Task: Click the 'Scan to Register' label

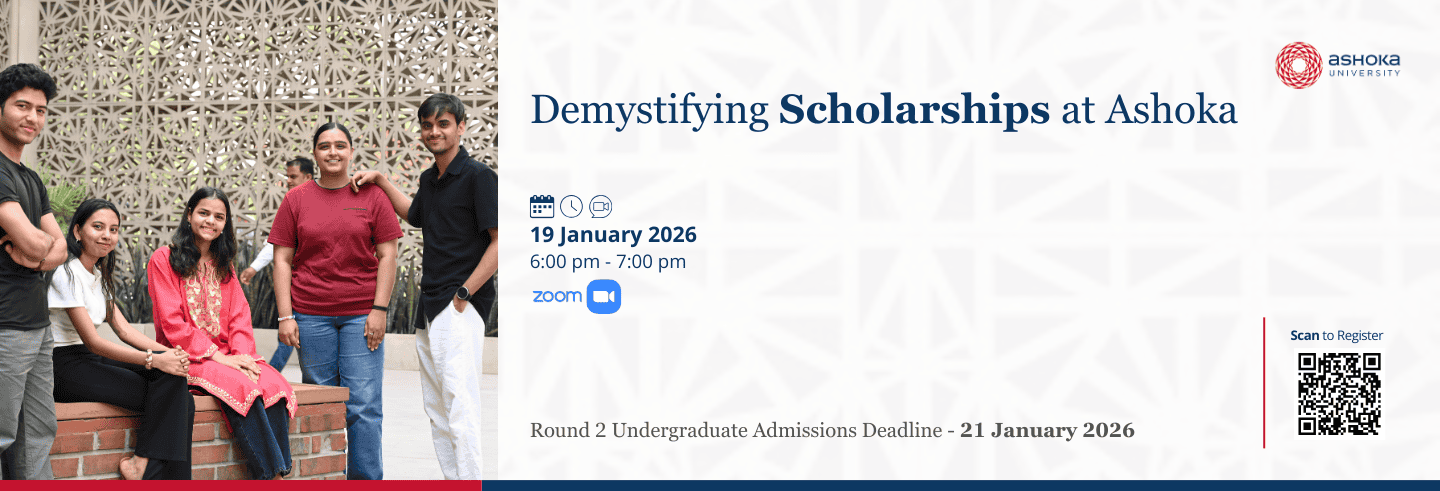Action: point(1336,336)
